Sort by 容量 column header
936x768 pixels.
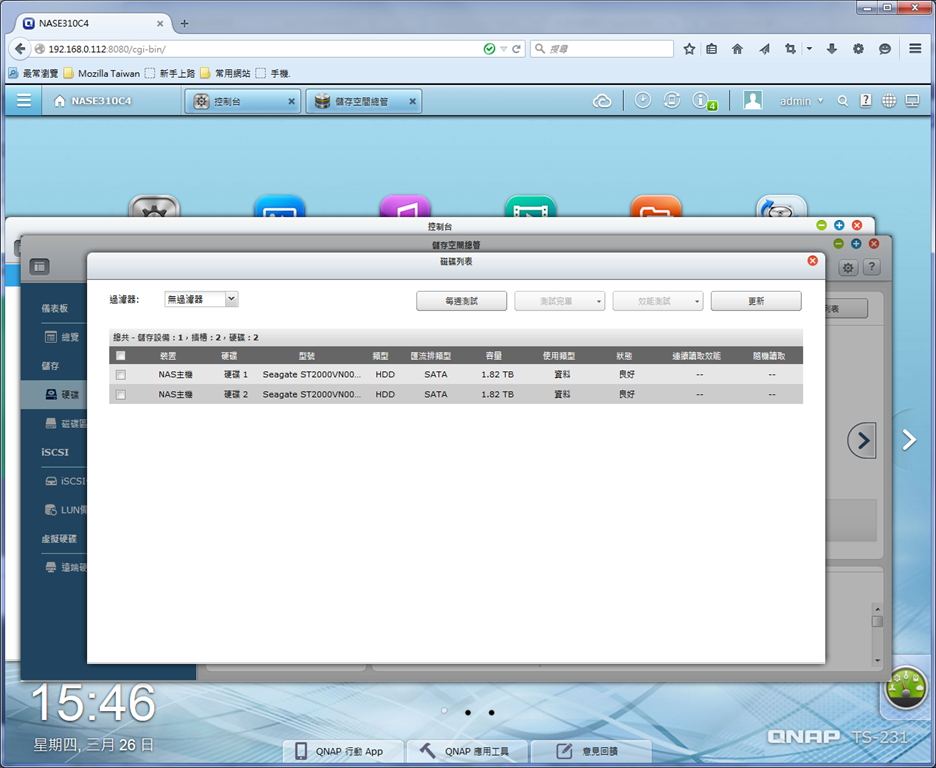494,356
